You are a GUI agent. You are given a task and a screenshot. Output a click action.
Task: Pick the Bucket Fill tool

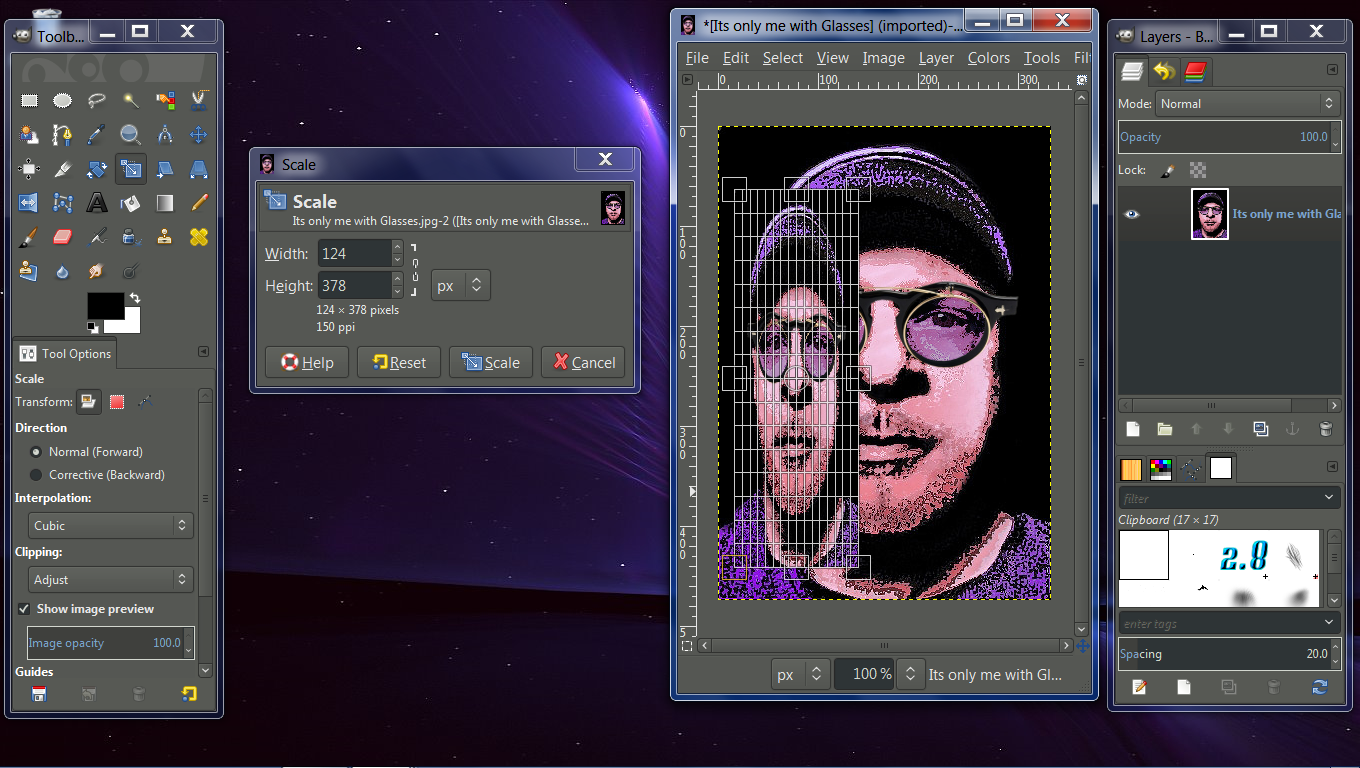[x=131, y=203]
